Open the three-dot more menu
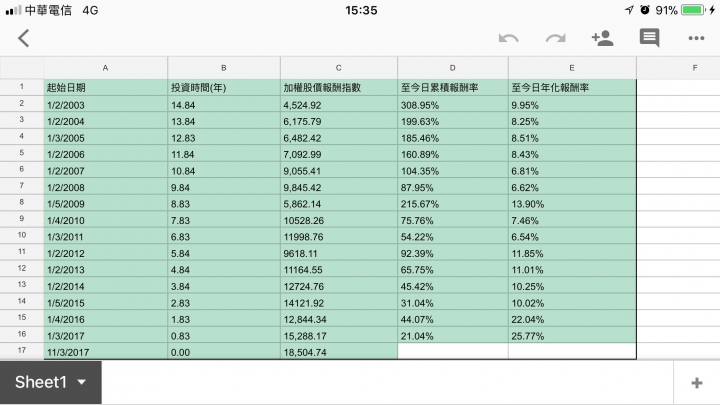The image size is (720, 405). (696, 39)
